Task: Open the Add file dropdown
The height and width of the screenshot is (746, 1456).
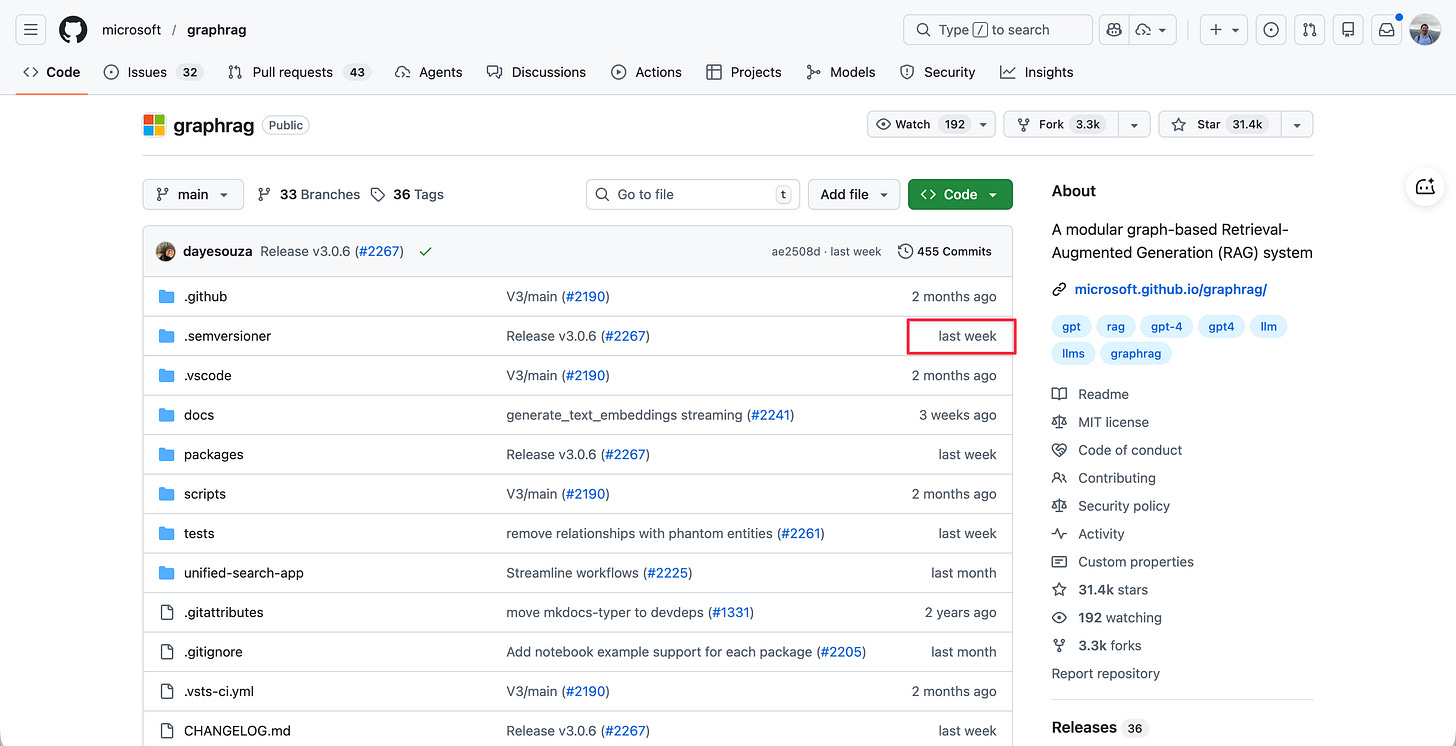Action: (854, 194)
